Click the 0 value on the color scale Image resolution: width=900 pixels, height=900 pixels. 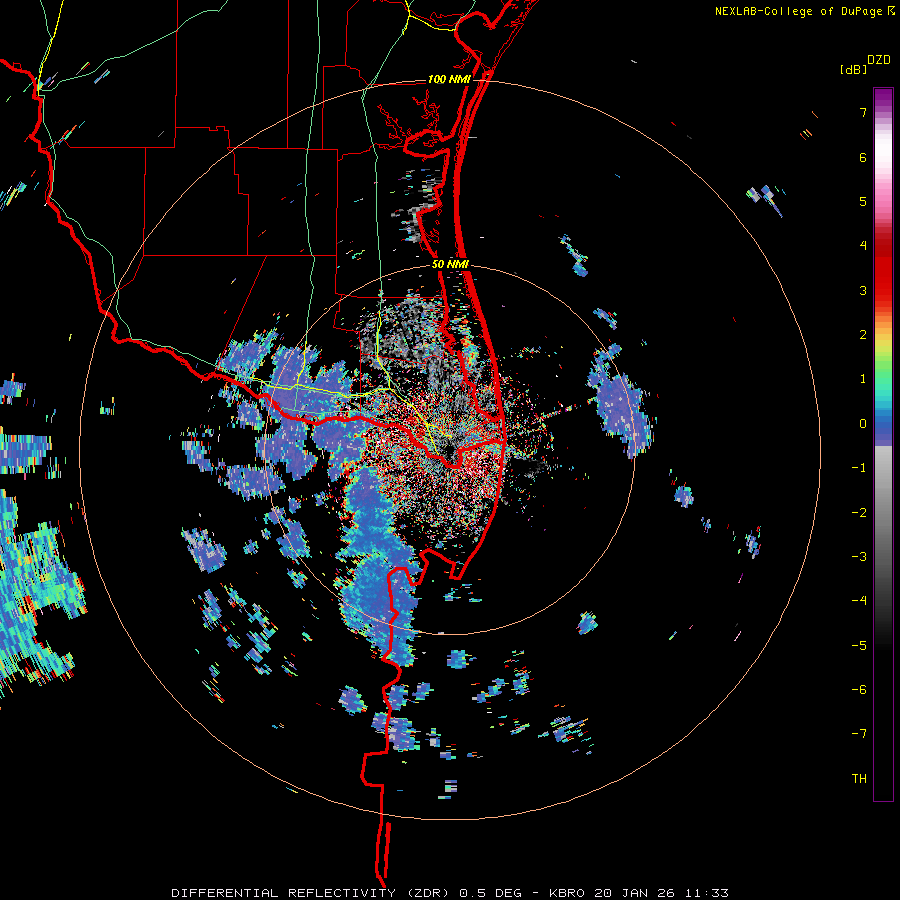click(863, 424)
